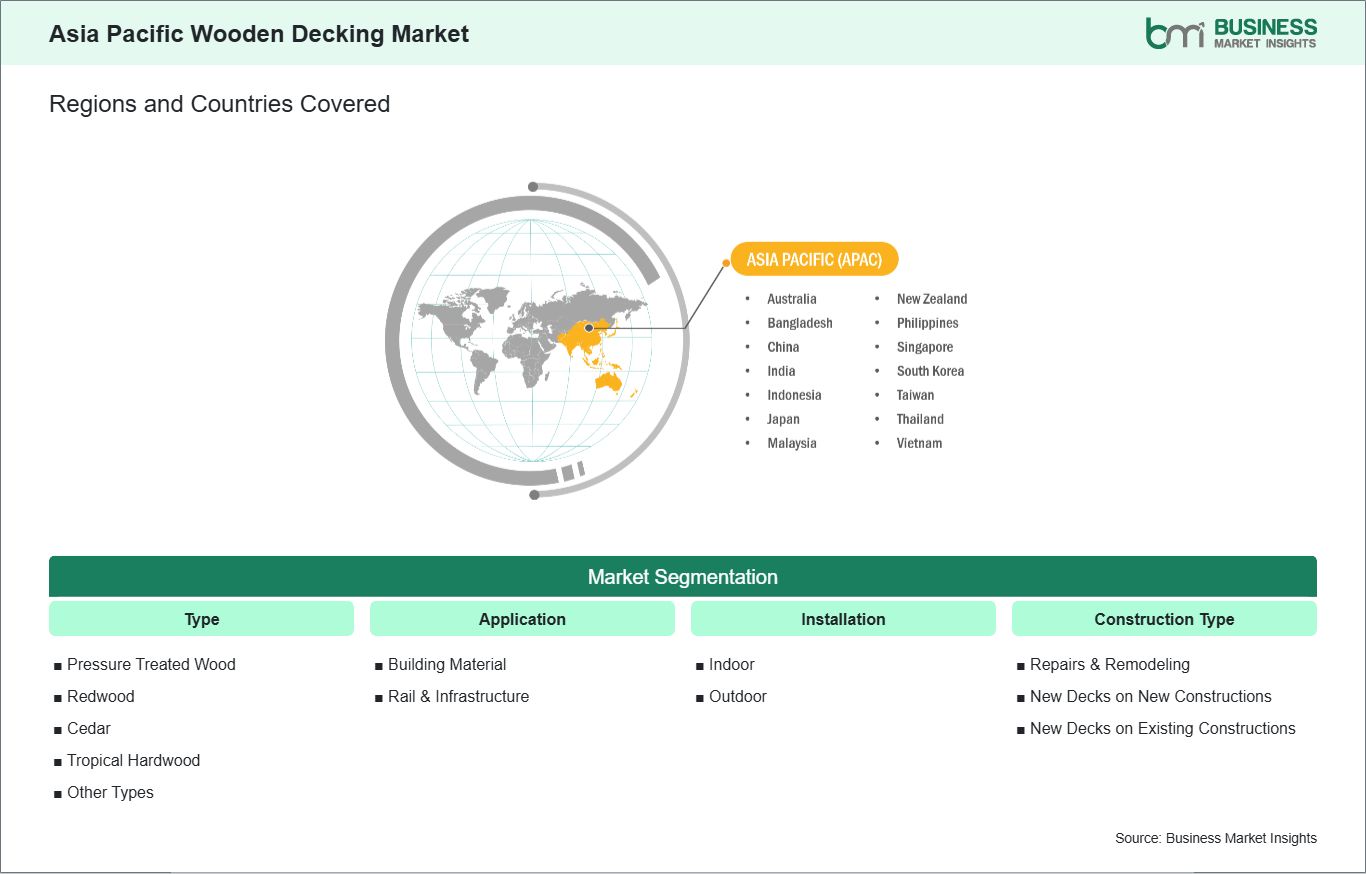Viewport: 1366px width, 874px height.
Task: Click the title Asia Pacific Wooden Decking Market
Action: 259,33
